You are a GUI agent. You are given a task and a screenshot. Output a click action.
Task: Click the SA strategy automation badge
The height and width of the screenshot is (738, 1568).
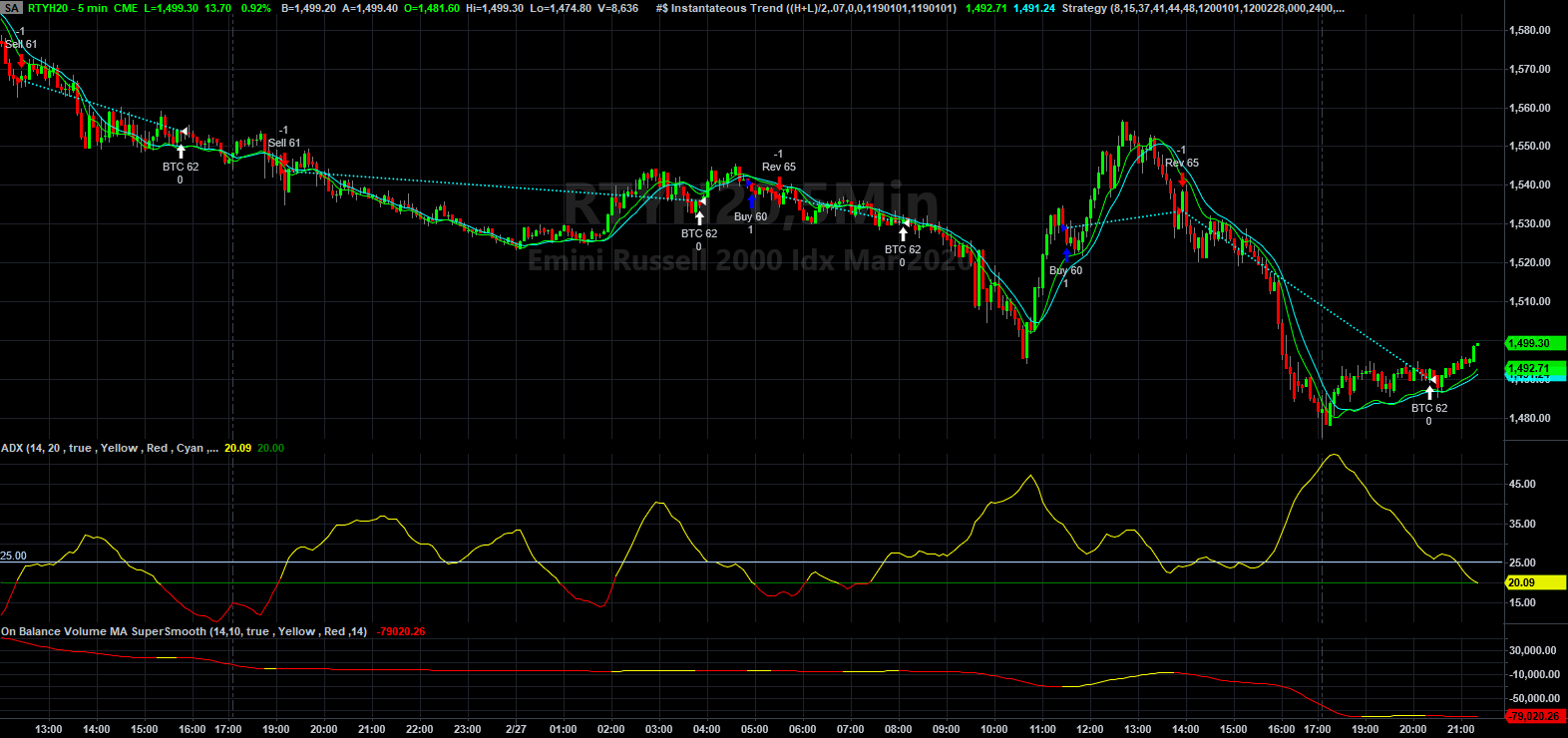12,8
